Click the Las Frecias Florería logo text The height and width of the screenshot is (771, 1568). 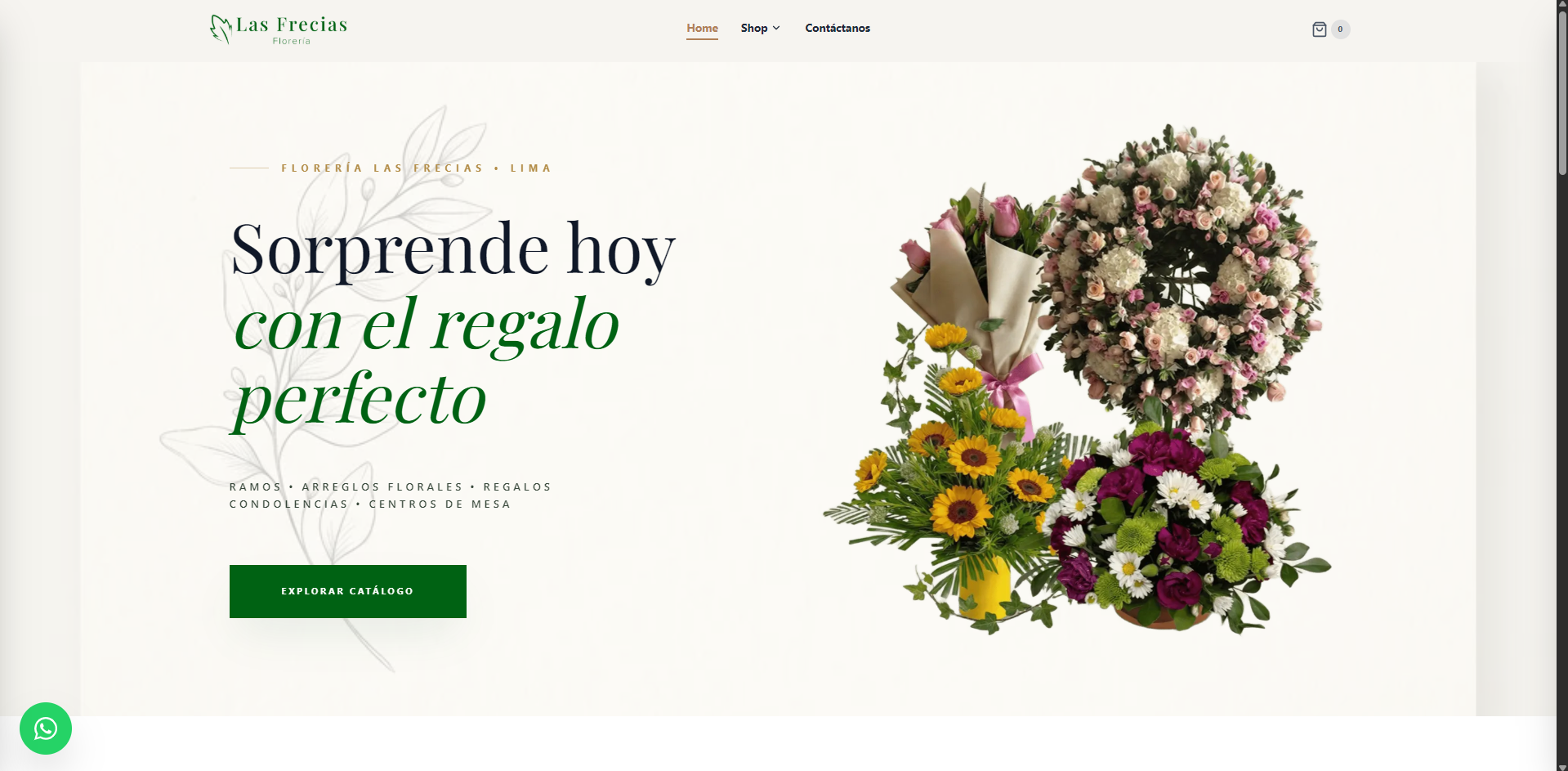coord(292,29)
